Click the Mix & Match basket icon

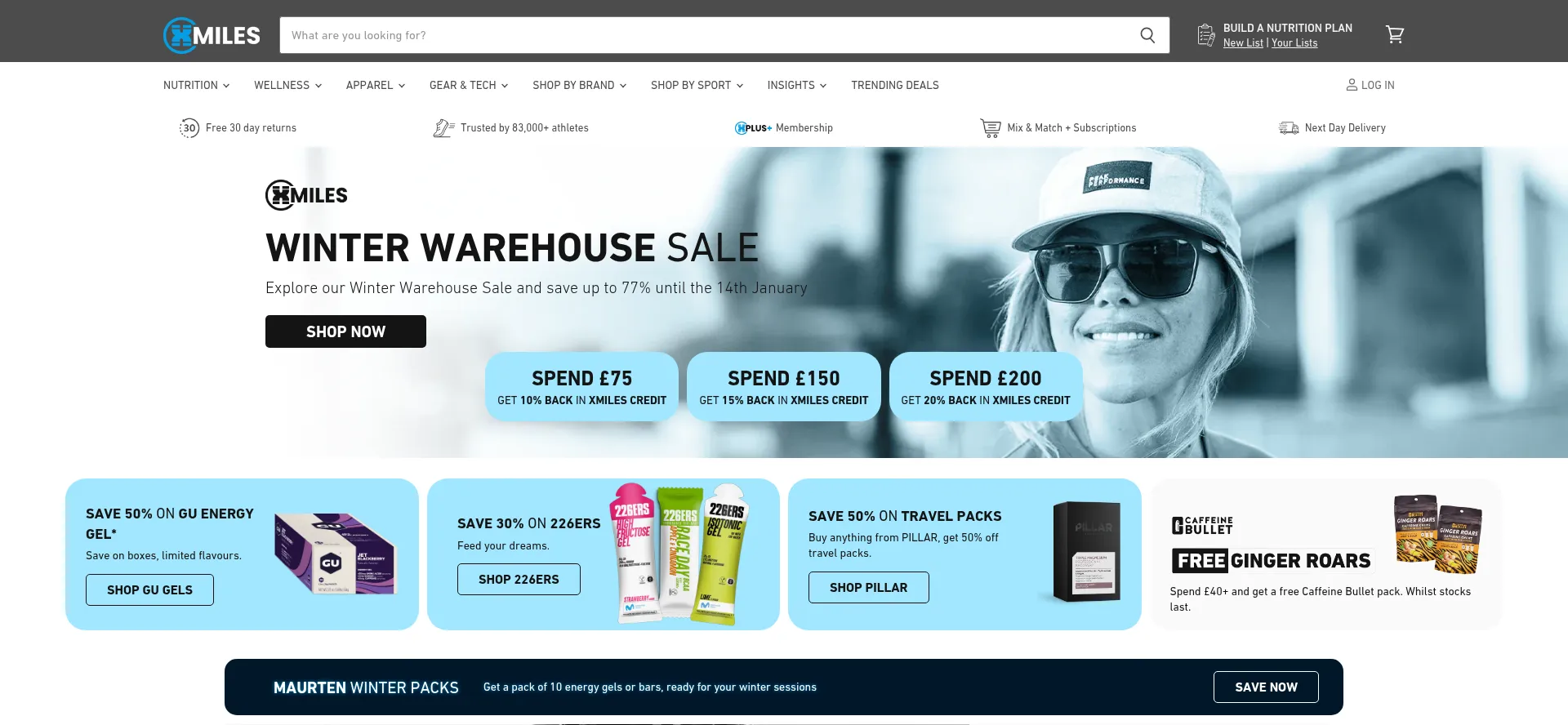[x=991, y=128]
